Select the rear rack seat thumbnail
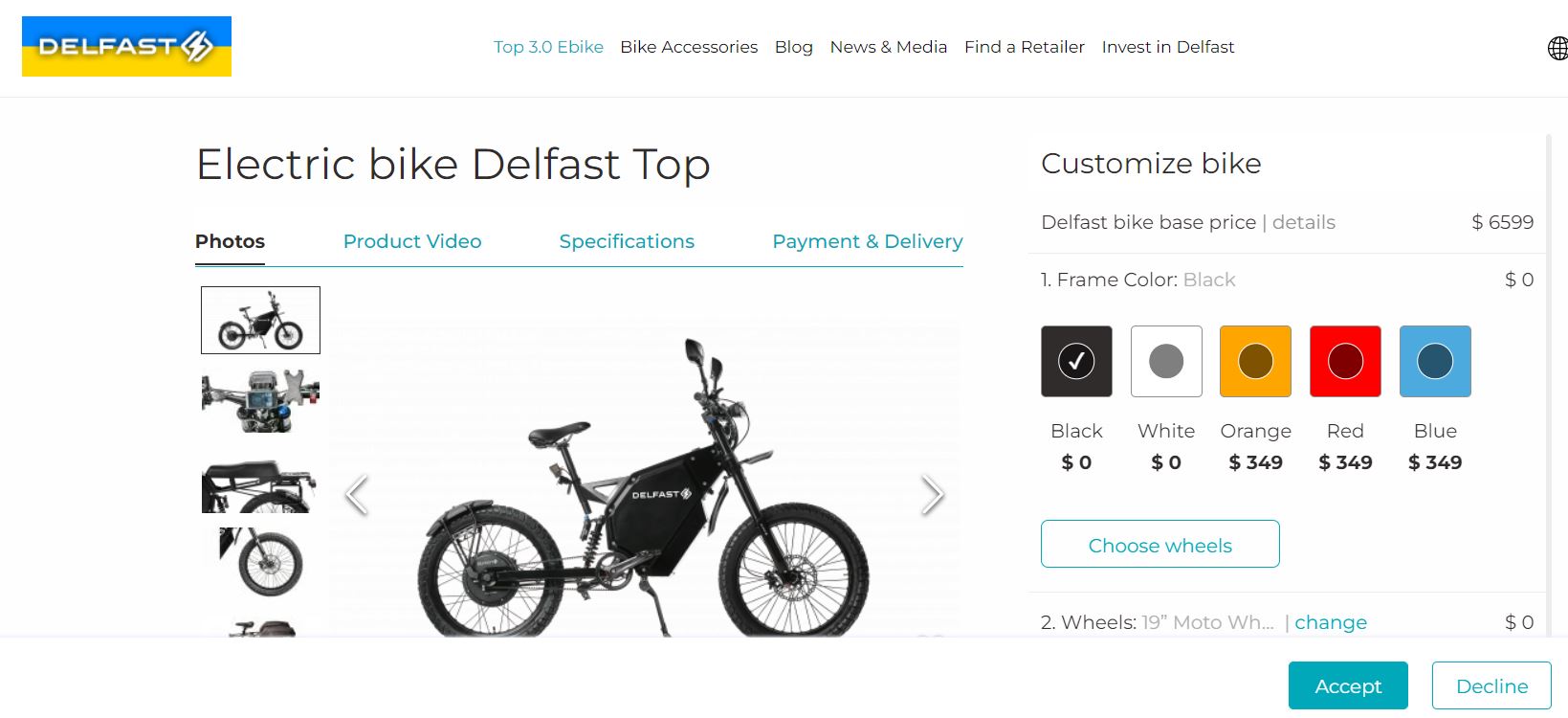 click(260, 486)
